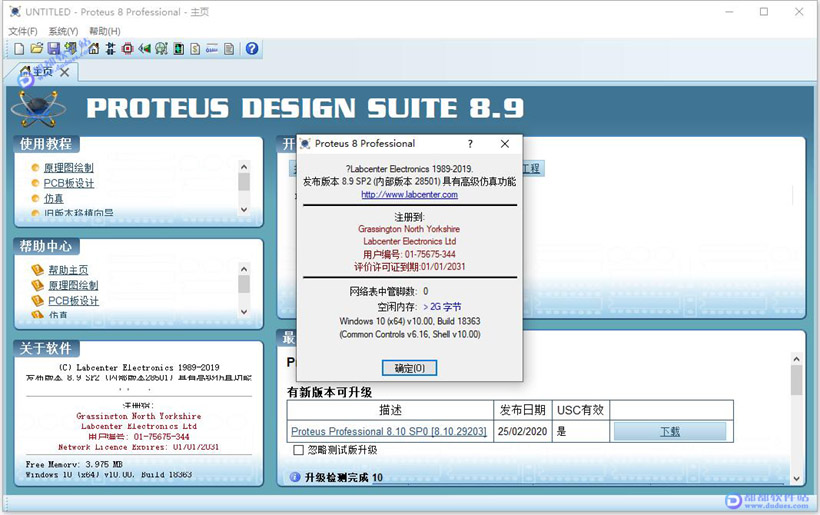This screenshot has height=515, width=820.
Task: Open Bill of Materials dollar icon
Action: tap(195, 49)
